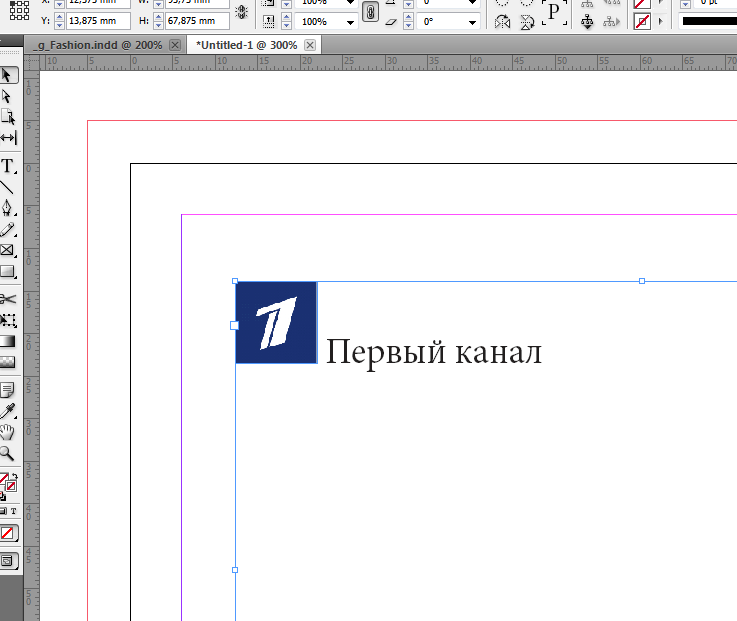
Task: Select the Selection tool (black arrow)
Action: click(x=8, y=75)
